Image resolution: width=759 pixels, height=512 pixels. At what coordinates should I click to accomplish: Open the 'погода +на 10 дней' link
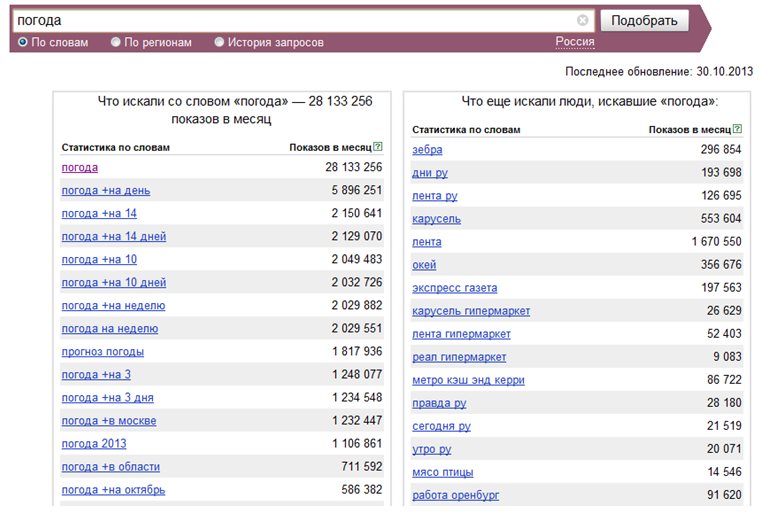(114, 283)
